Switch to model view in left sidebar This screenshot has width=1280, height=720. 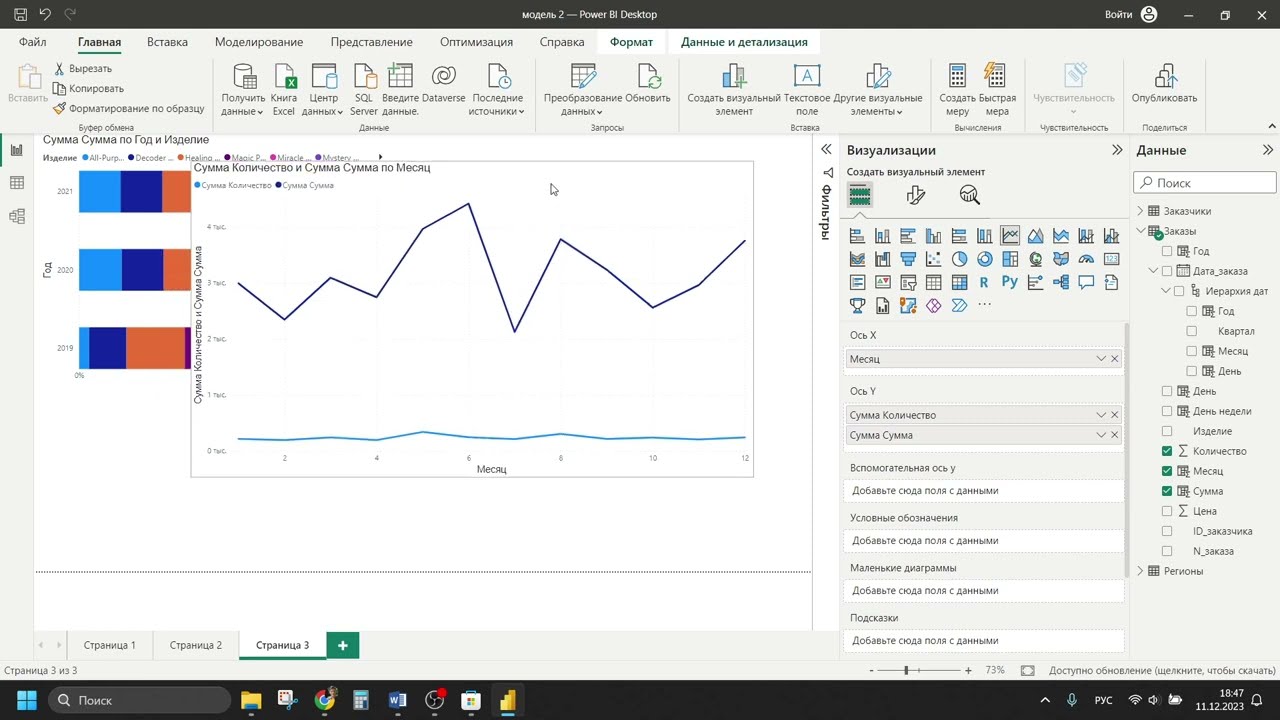coord(16,216)
